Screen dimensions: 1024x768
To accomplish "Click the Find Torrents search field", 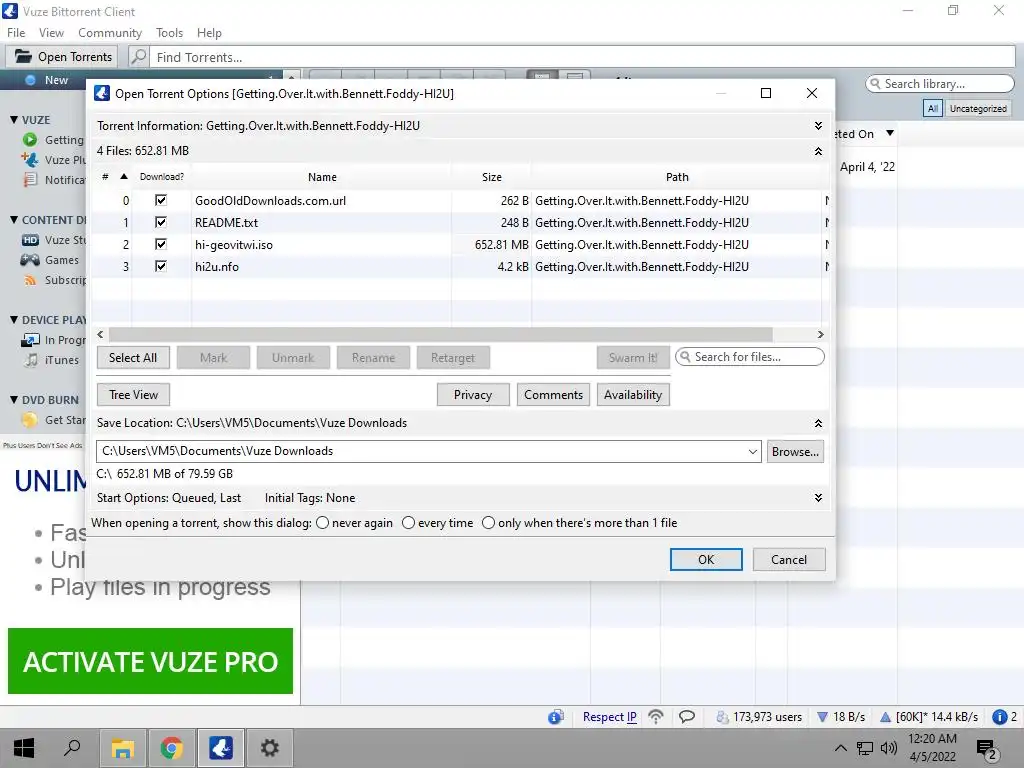I will [x=583, y=57].
